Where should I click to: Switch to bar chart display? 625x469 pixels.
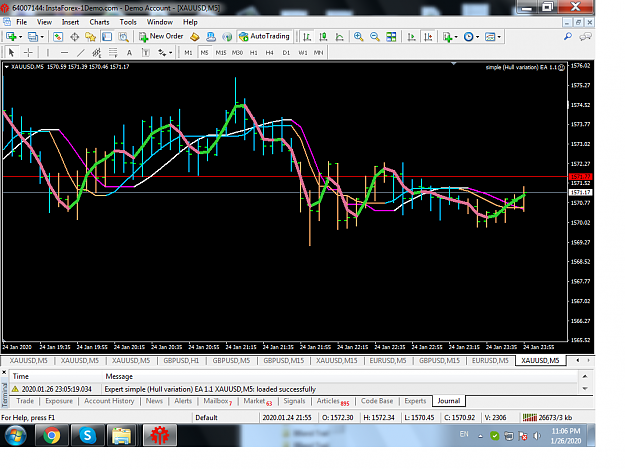(x=307, y=37)
